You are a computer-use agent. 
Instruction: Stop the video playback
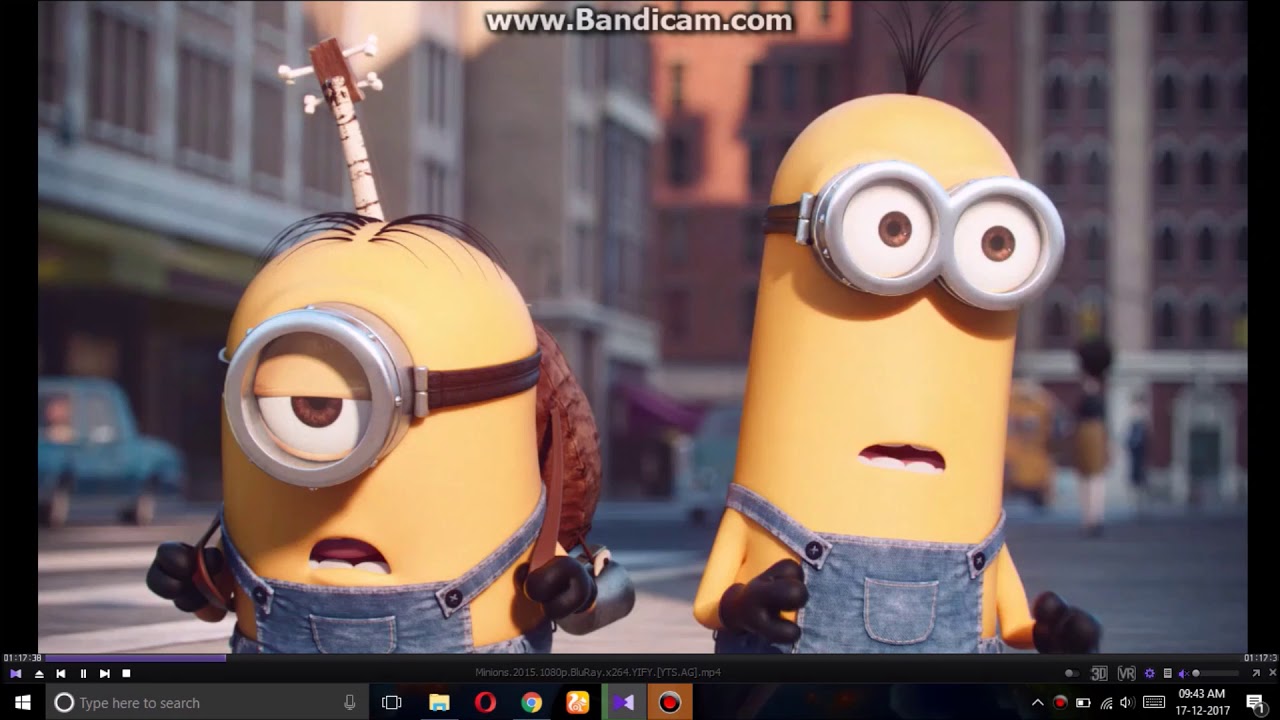(126, 673)
